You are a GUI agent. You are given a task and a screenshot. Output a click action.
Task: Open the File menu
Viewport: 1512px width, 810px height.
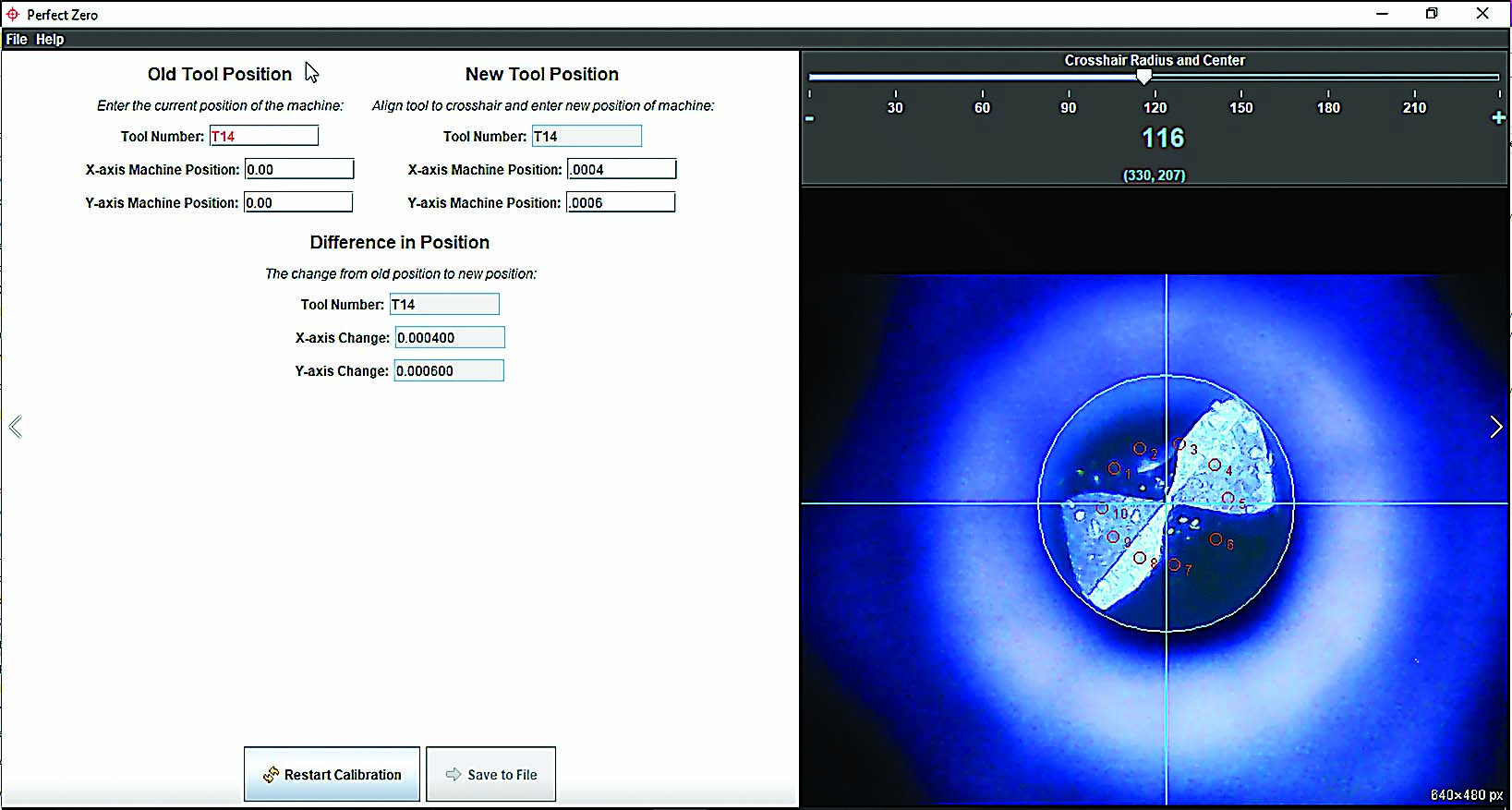17,40
